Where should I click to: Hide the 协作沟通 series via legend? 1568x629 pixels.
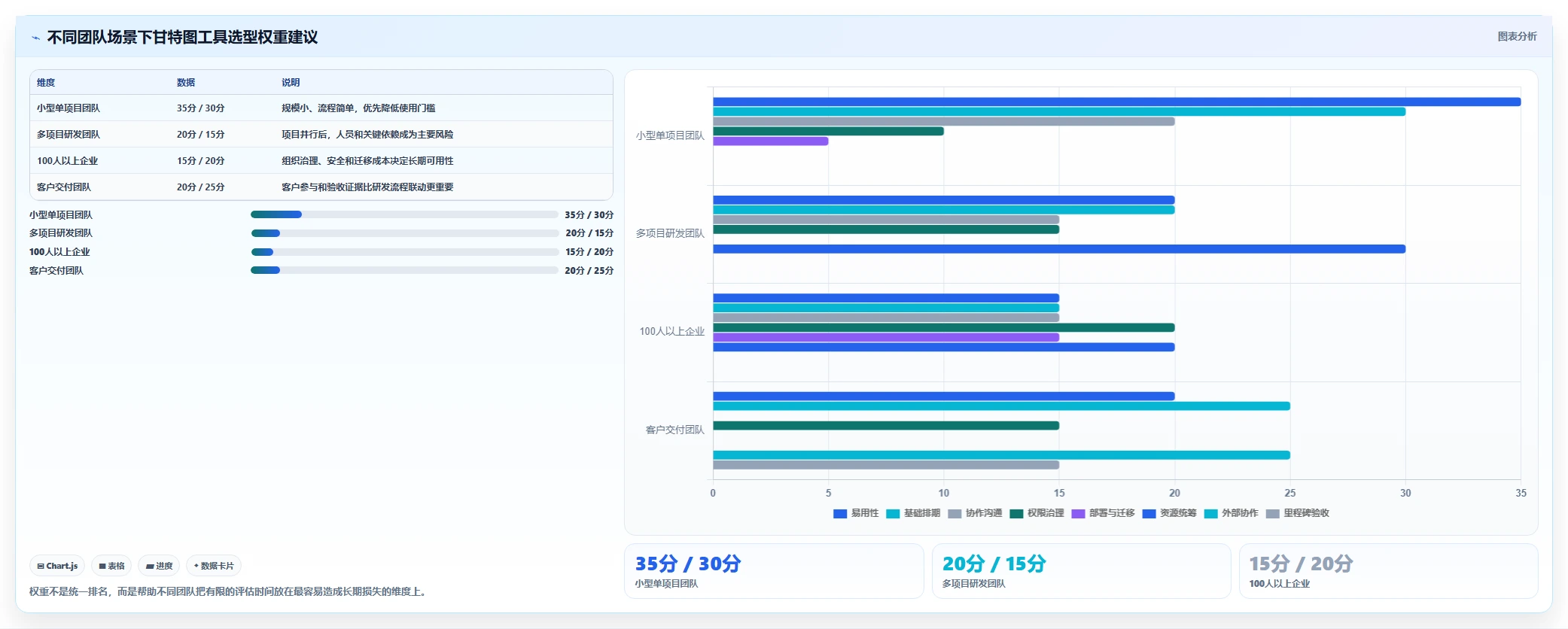tap(975, 513)
